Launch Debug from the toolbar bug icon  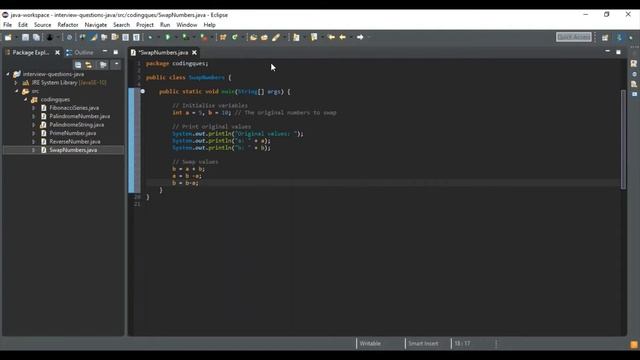150,37
